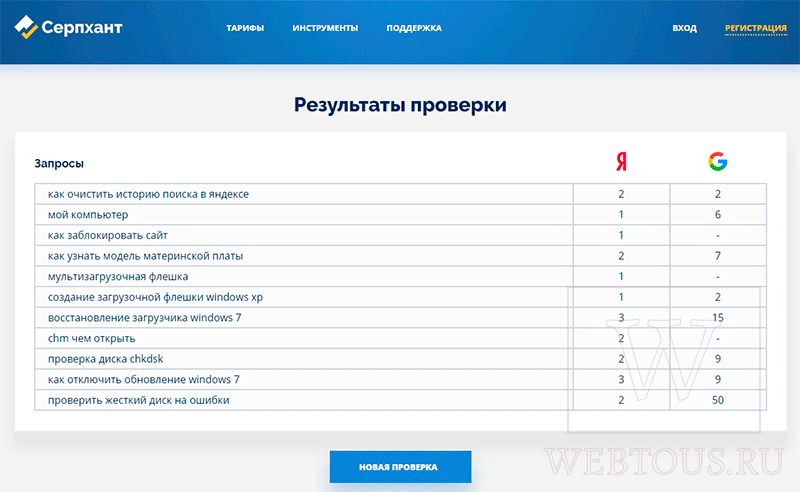Click Google position 50 for жесткий диск query
Viewport: 800px width, 492px height.
click(717, 400)
